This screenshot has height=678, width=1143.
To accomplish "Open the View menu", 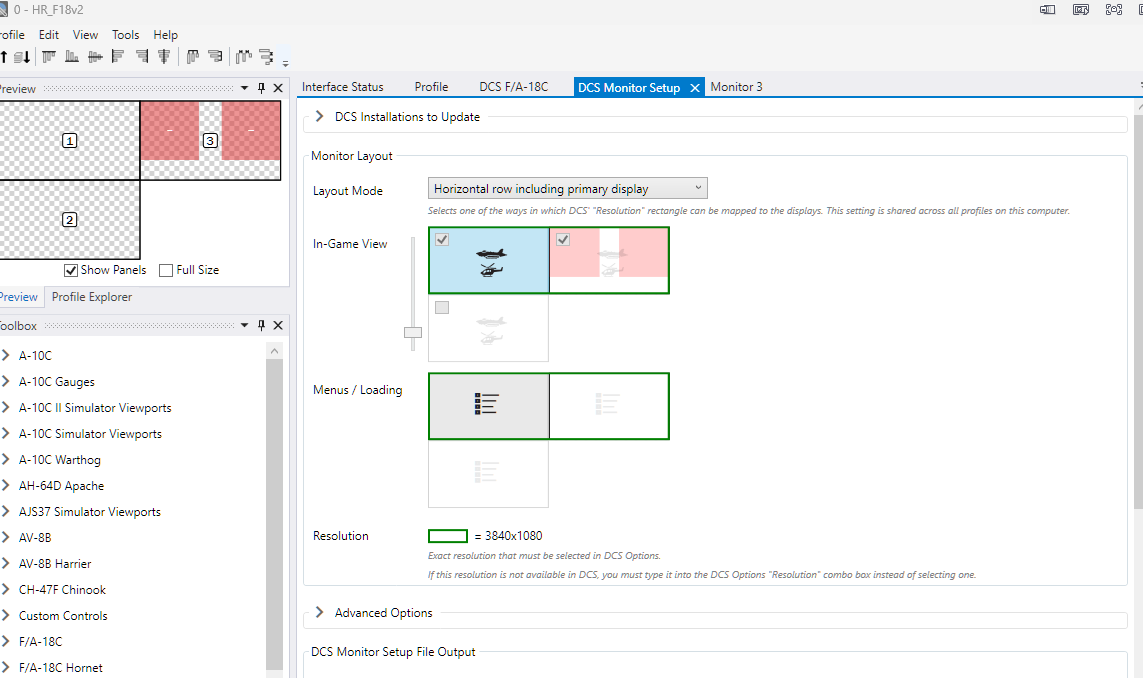I will pos(85,34).
